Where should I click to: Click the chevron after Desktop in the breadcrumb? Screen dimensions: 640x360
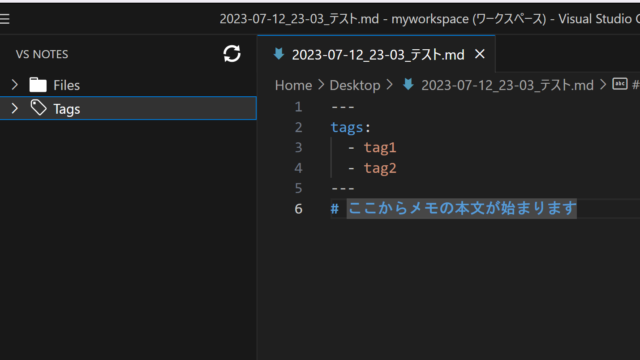click(x=390, y=85)
